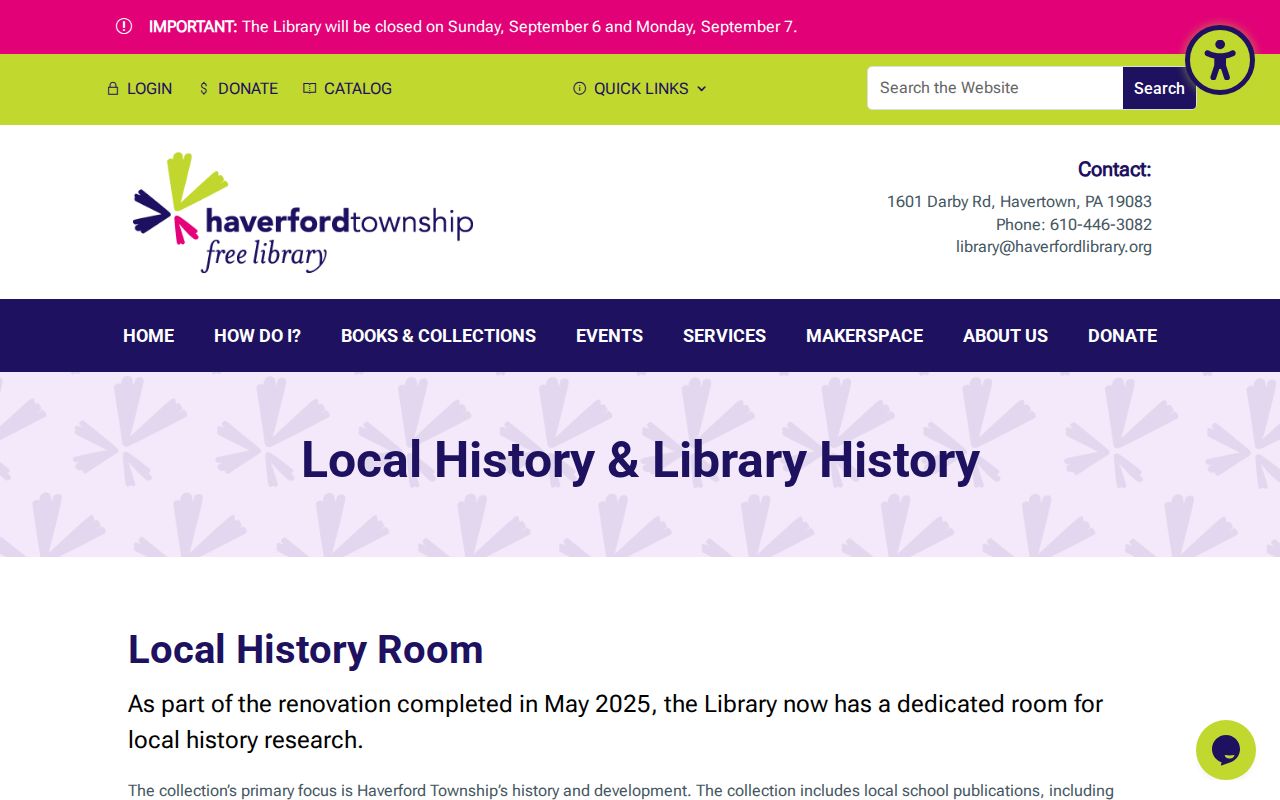Click the info icon beside QUICK LINKS

coord(579,88)
